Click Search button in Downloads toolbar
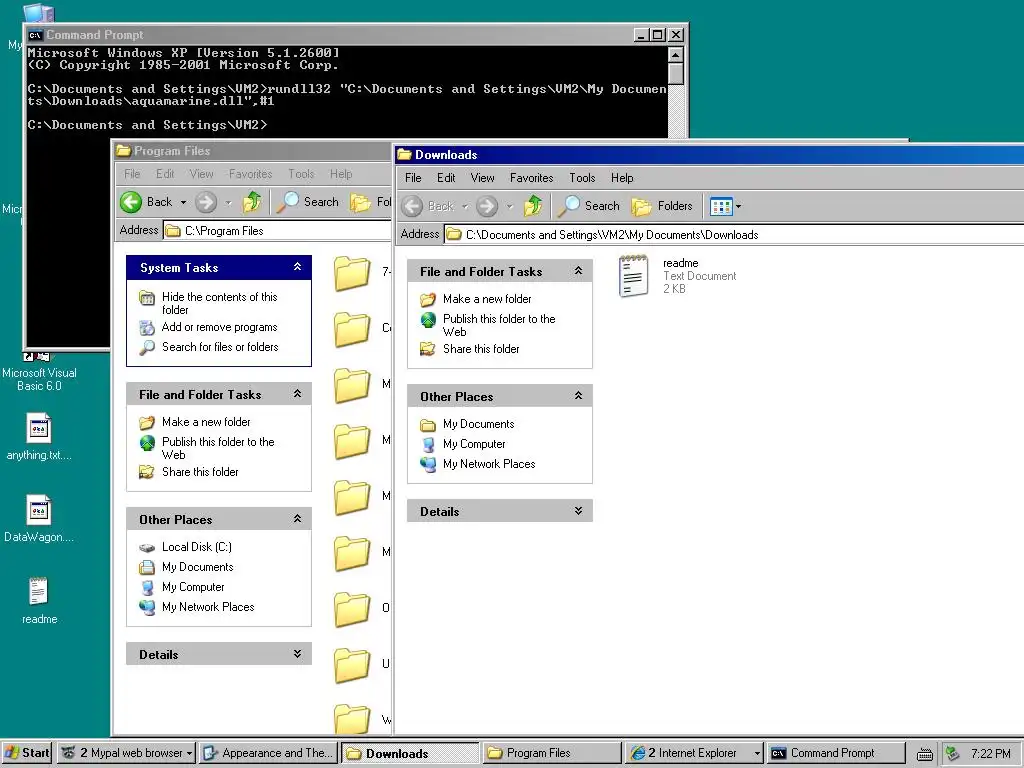Viewport: 1024px width, 768px height. (x=588, y=206)
